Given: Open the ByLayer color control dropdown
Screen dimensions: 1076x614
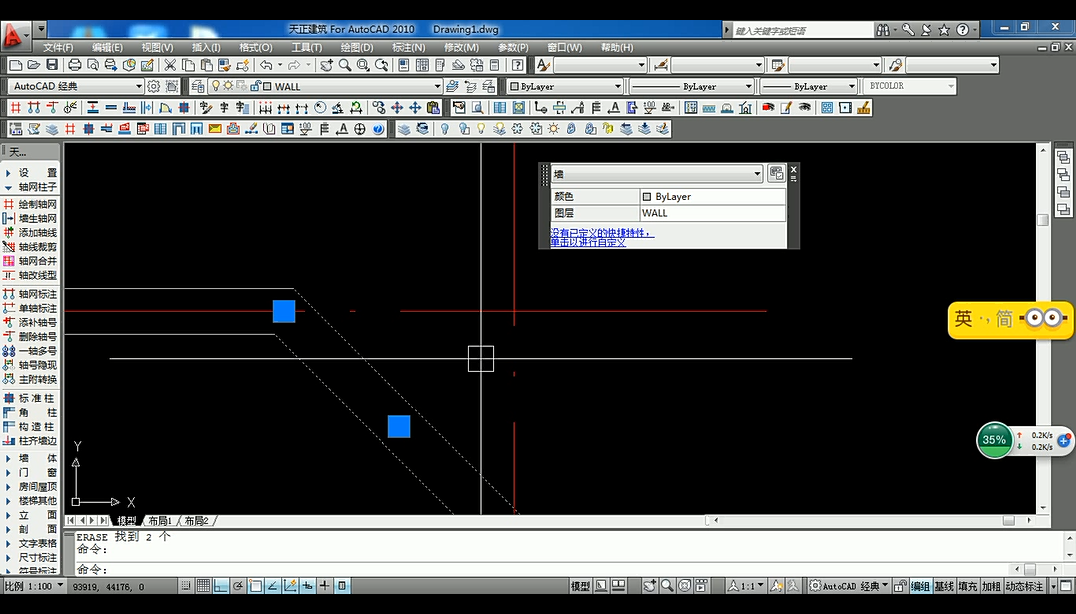Looking at the screenshot, I should [617, 87].
